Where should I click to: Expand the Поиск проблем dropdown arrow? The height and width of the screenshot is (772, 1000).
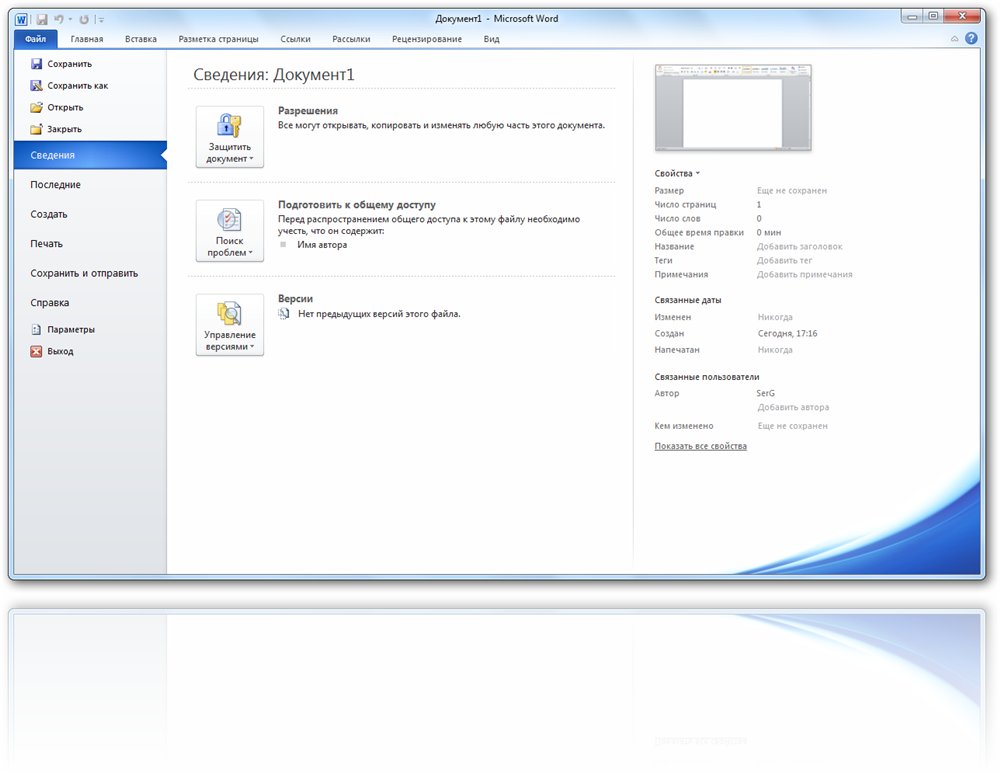tap(251, 253)
